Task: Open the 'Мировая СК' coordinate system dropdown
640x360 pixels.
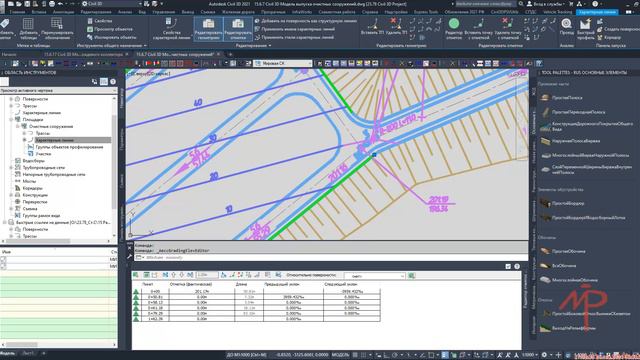Action: coord(283,63)
